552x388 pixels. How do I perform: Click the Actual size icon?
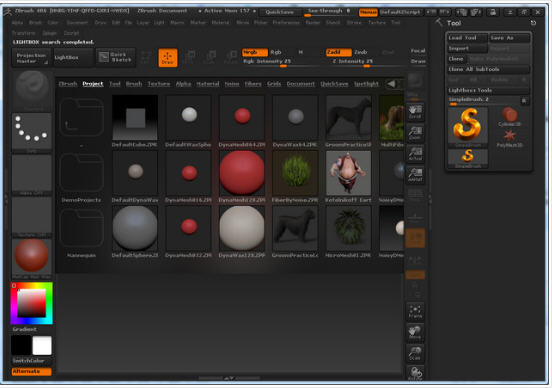pyautogui.click(x=415, y=154)
